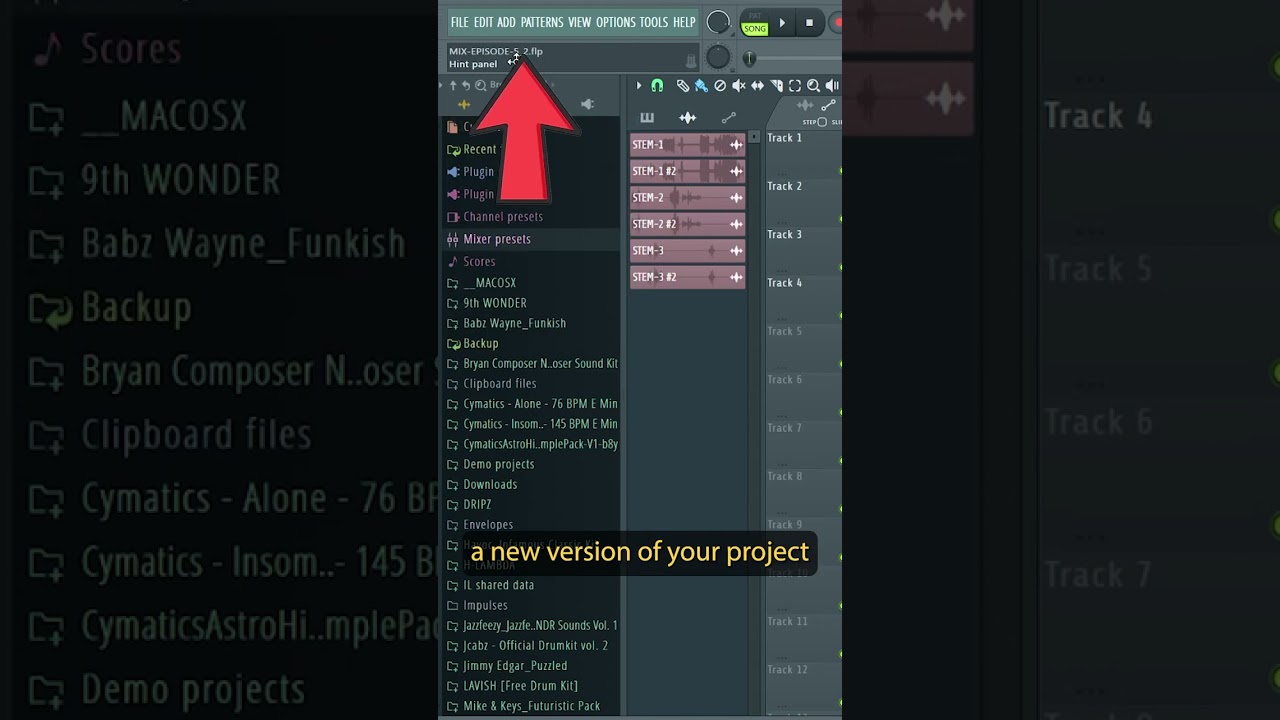The height and width of the screenshot is (720, 1280).
Task: Select the Slice tool
Action: (776, 86)
